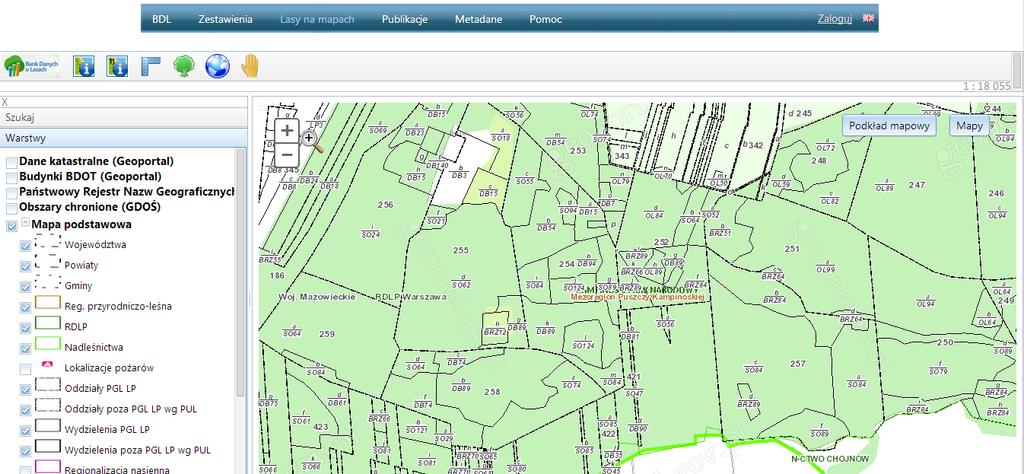Select the first map info tool icon
This screenshot has height=474, width=1024.
(x=84, y=66)
